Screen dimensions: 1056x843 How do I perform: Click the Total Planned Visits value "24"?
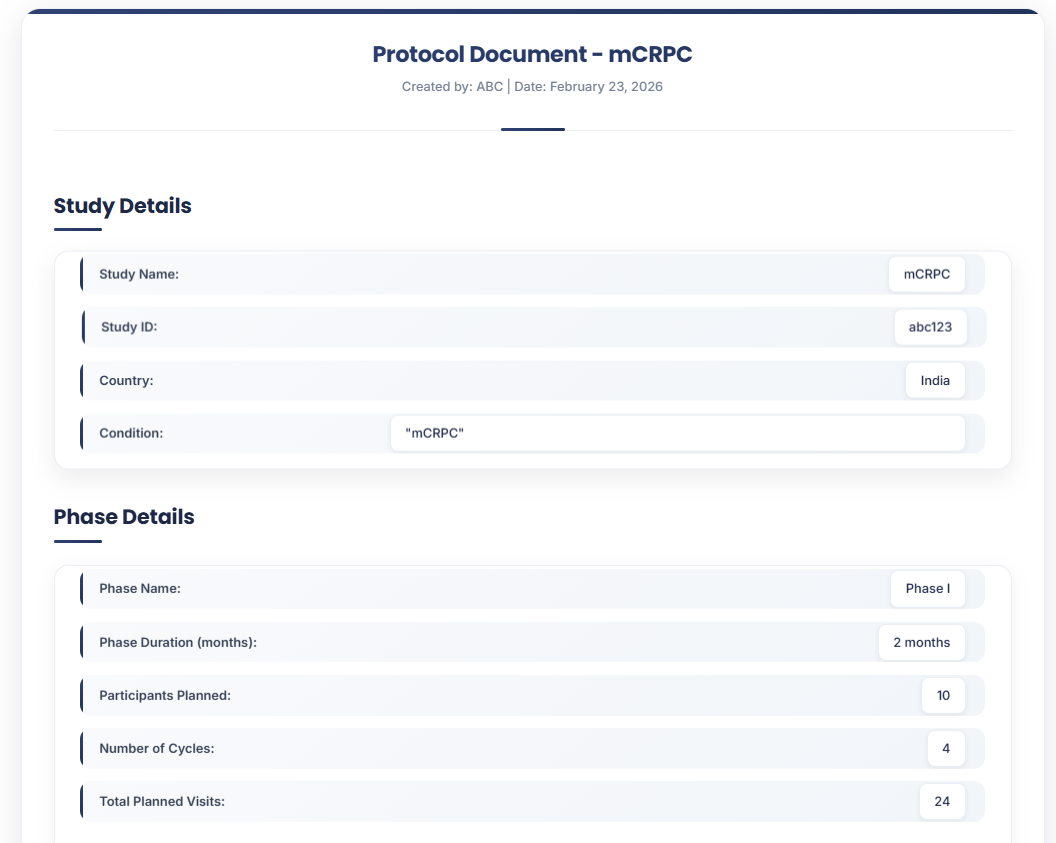click(941, 801)
